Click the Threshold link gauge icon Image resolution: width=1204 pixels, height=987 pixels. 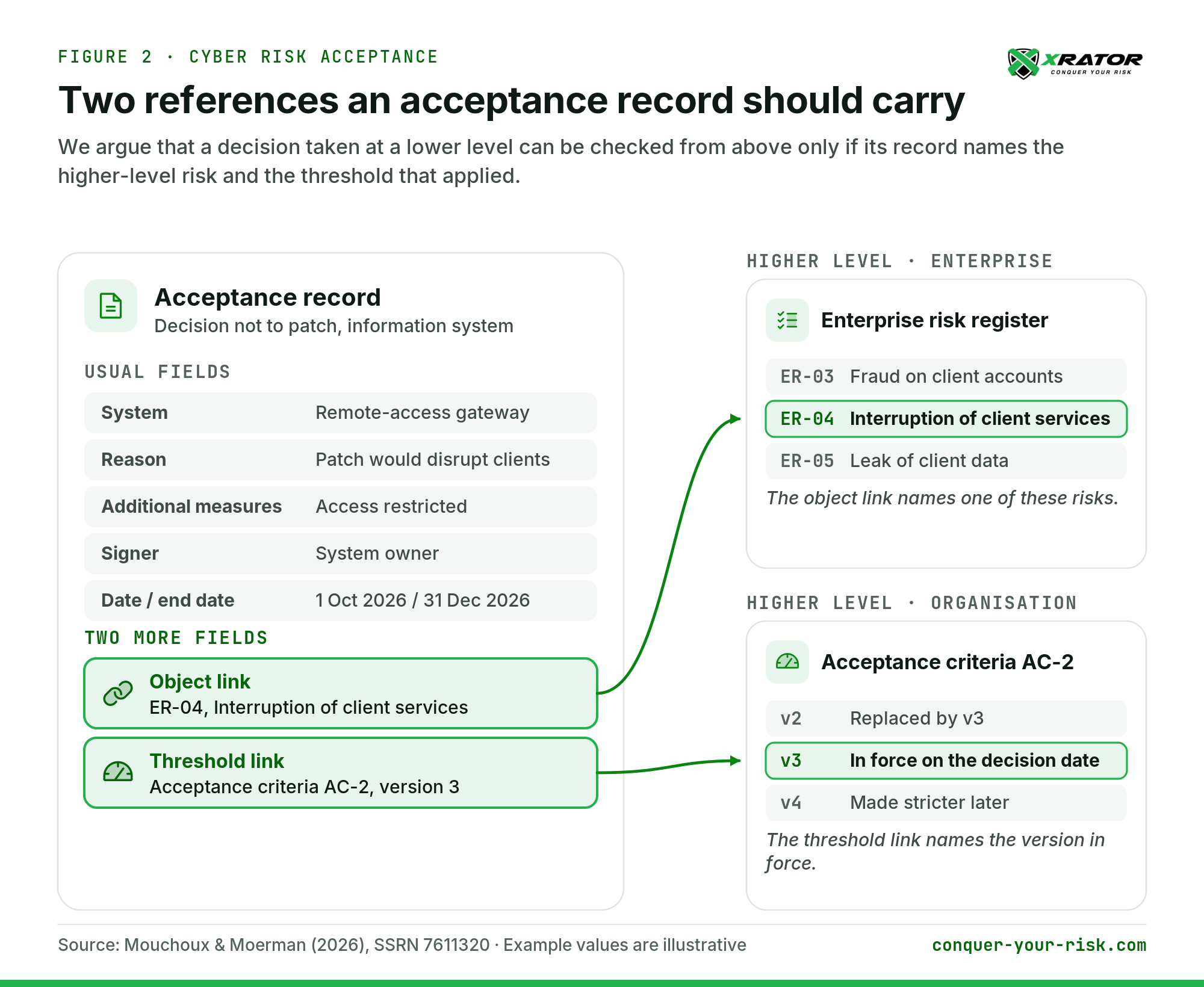(118, 772)
